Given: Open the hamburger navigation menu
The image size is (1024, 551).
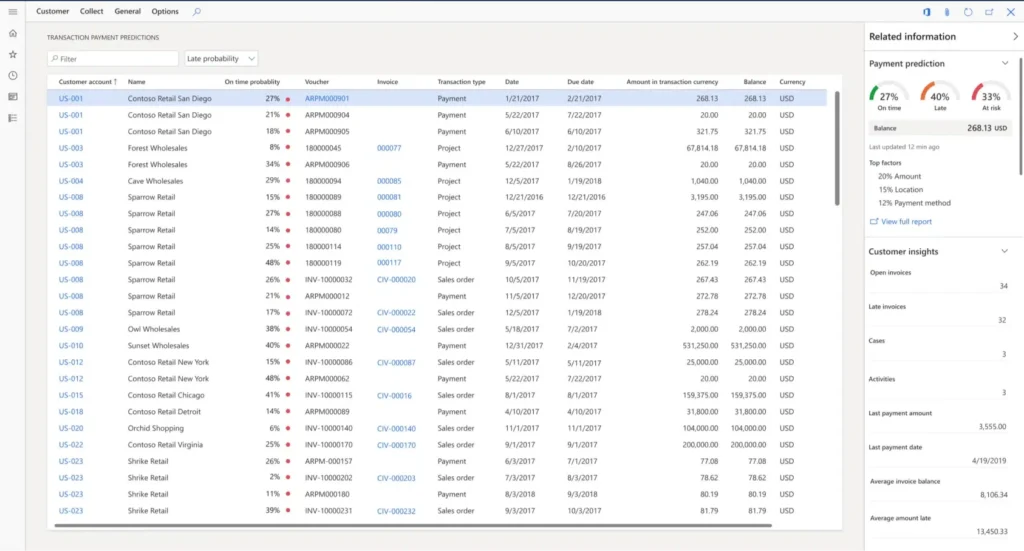Looking at the screenshot, I should point(12,11).
